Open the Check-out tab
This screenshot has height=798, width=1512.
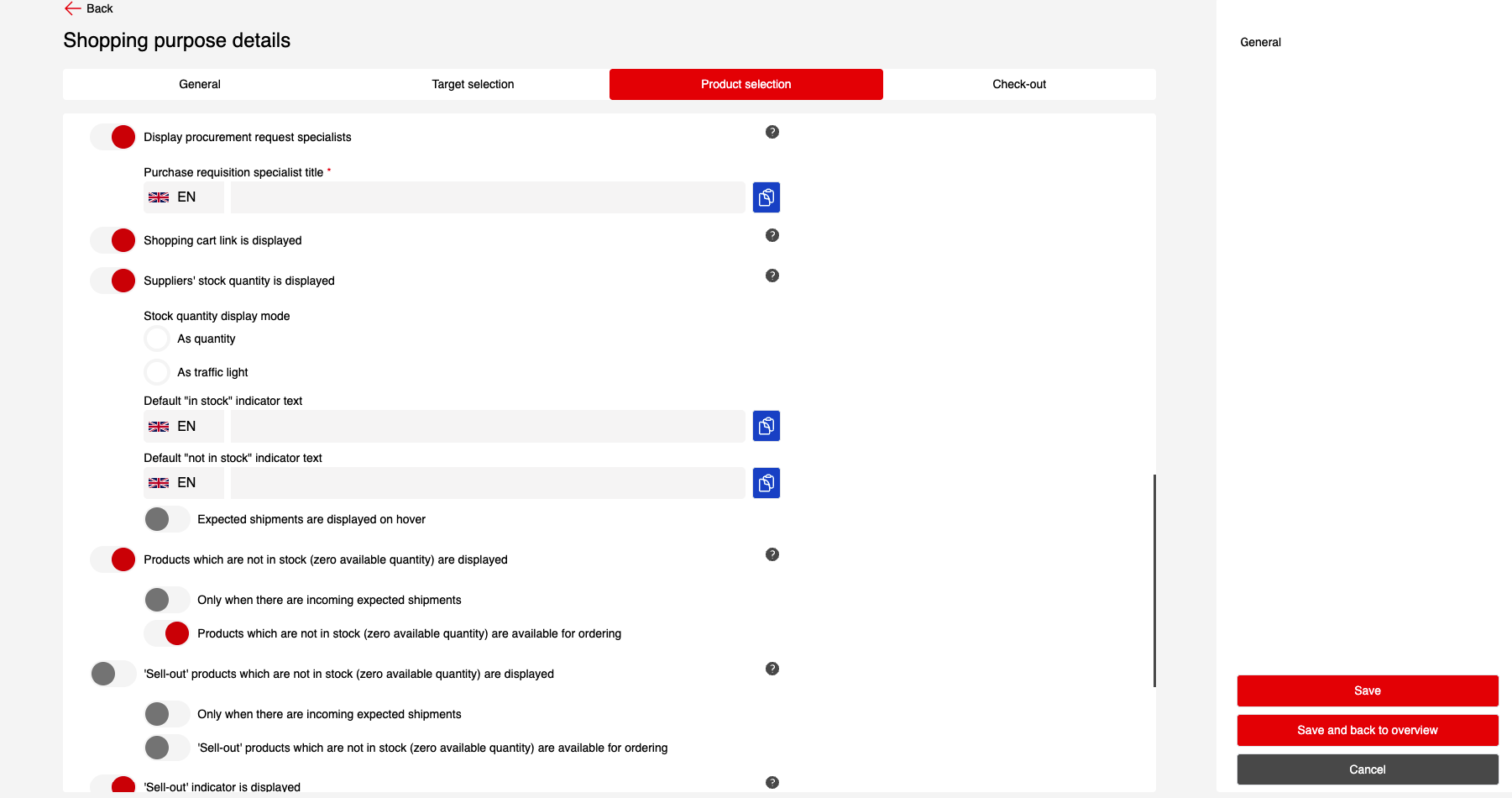(1019, 84)
